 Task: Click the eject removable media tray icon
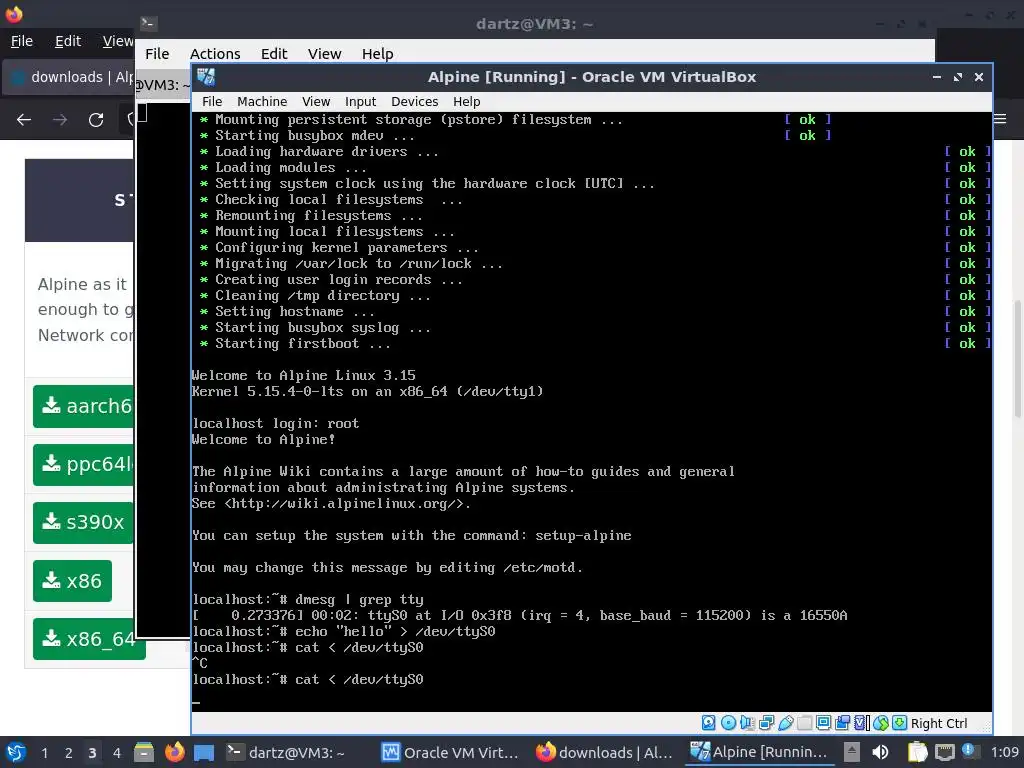pos(851,752)
